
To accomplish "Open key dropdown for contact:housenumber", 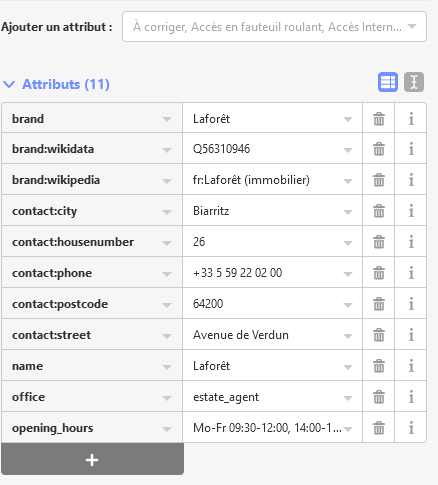I will pos(167,243).
